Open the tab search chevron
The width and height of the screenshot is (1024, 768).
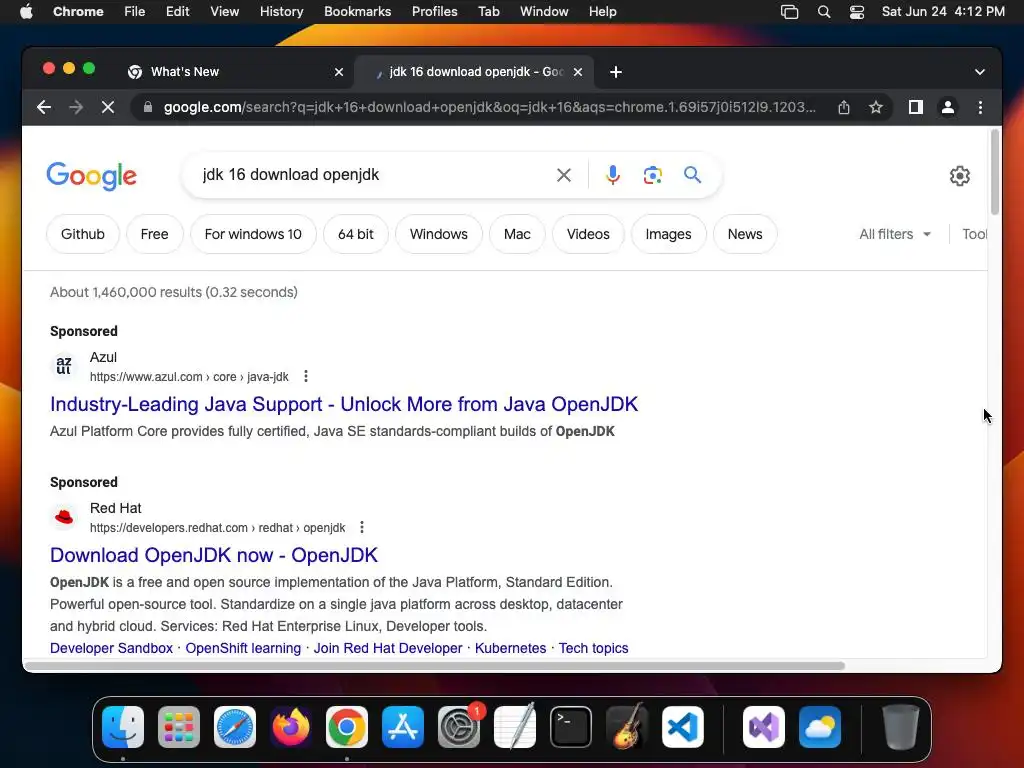point(980,72)
